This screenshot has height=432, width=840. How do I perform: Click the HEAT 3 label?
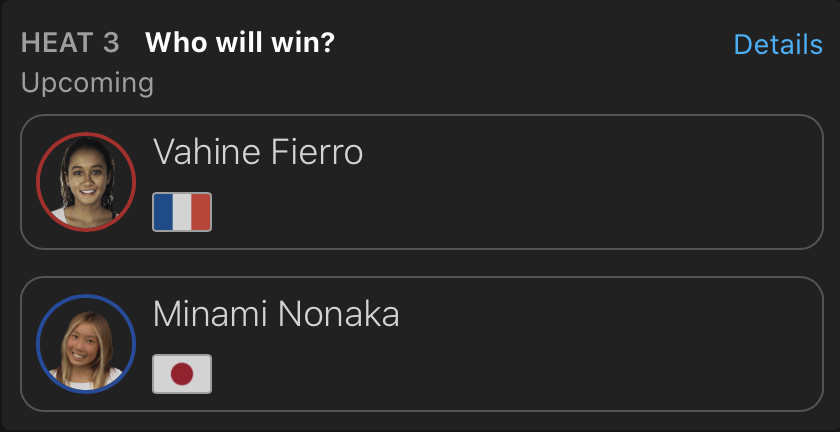[70, 43]
